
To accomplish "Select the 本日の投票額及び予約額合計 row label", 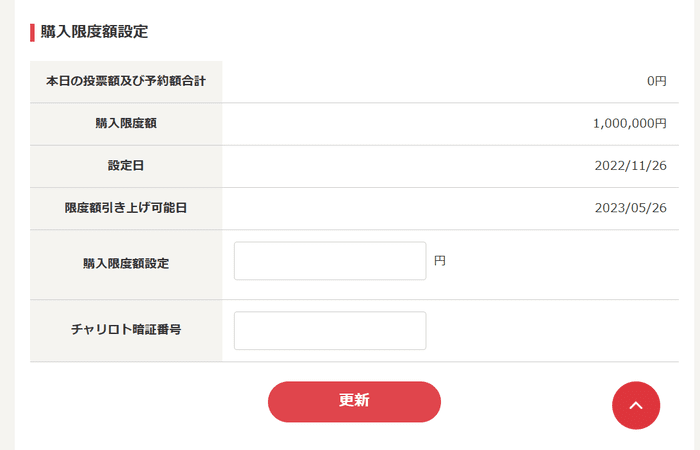I will tap(126, 81).
